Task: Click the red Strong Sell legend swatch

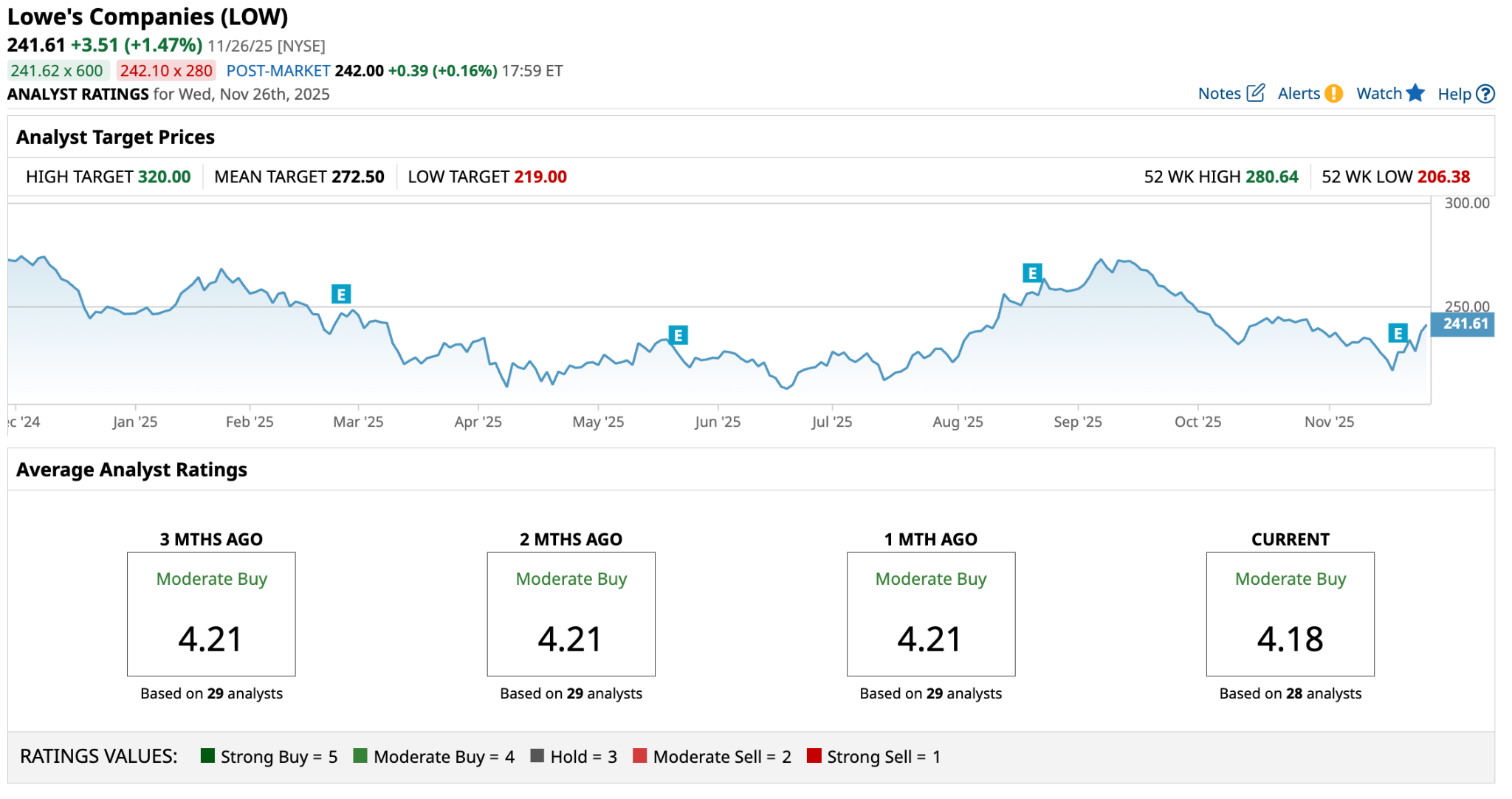Action: click(x=814, y=755)
